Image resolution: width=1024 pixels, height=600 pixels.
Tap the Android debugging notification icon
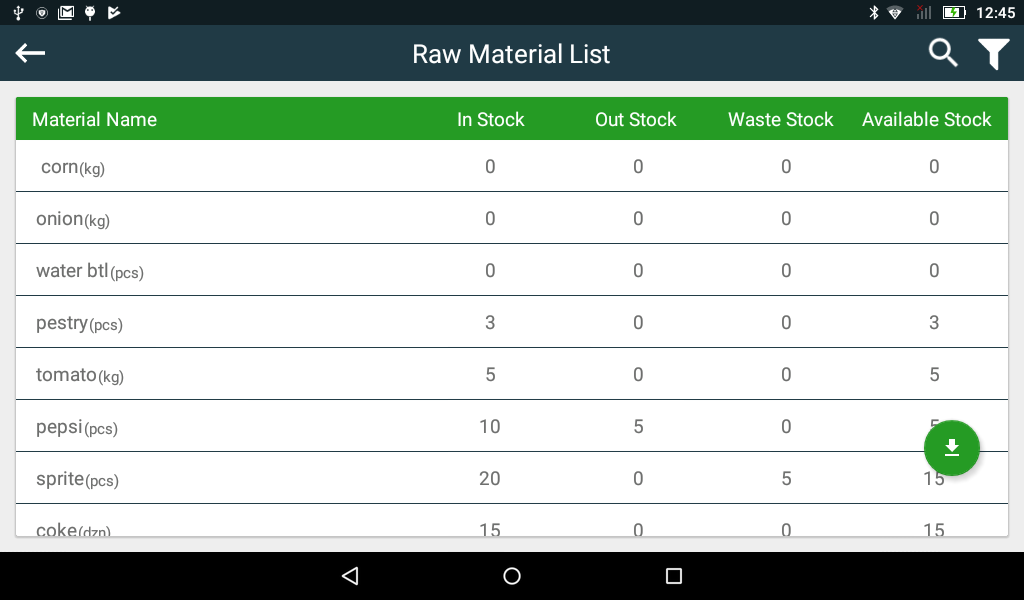90,12
